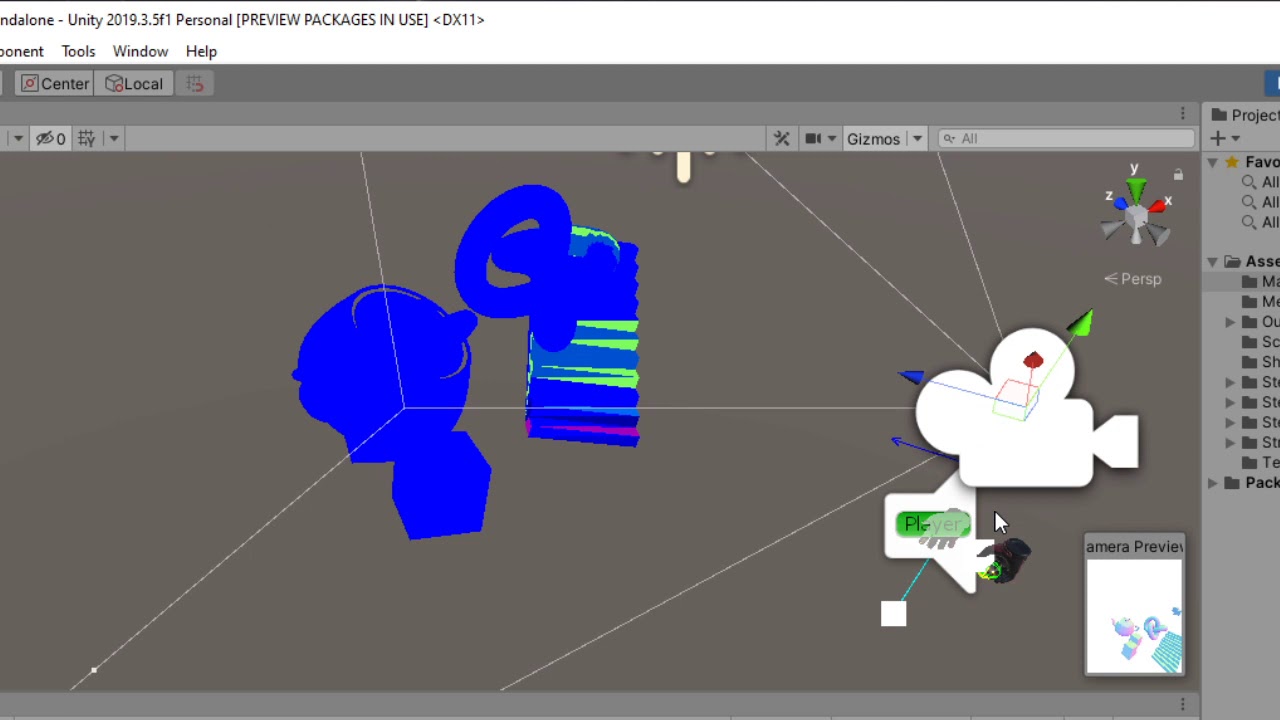
Task: Open the Window menu
Action: [x=140, y=51]
